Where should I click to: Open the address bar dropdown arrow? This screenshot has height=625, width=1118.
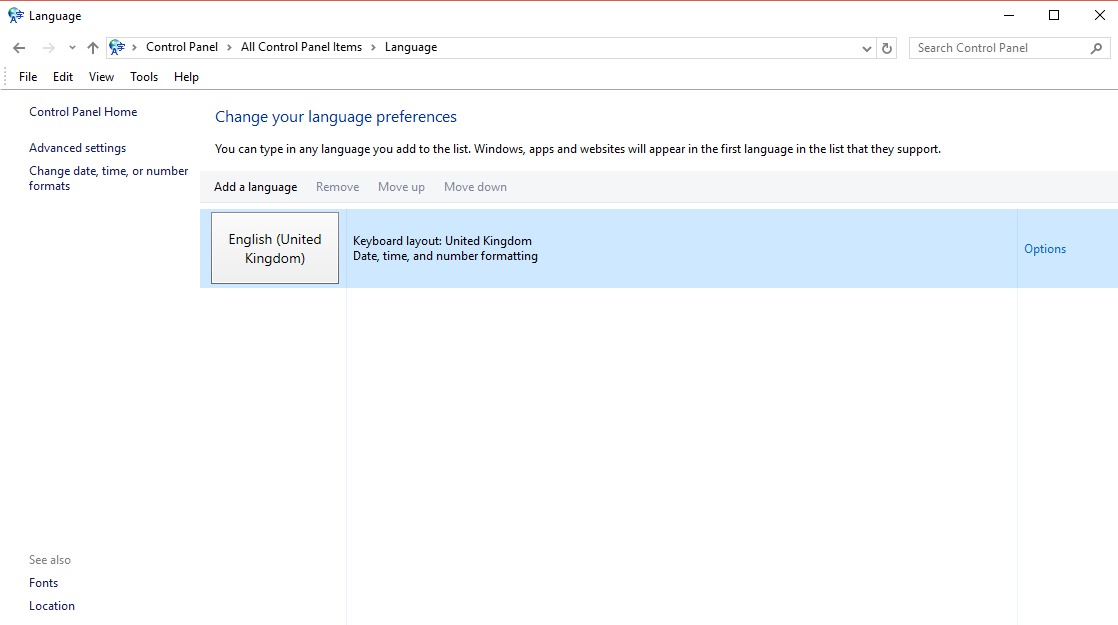coord(866,47)
